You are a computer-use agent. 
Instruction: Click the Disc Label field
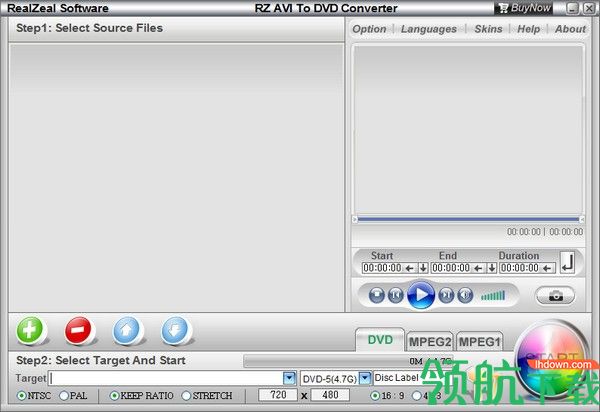[x=398, y=378]
